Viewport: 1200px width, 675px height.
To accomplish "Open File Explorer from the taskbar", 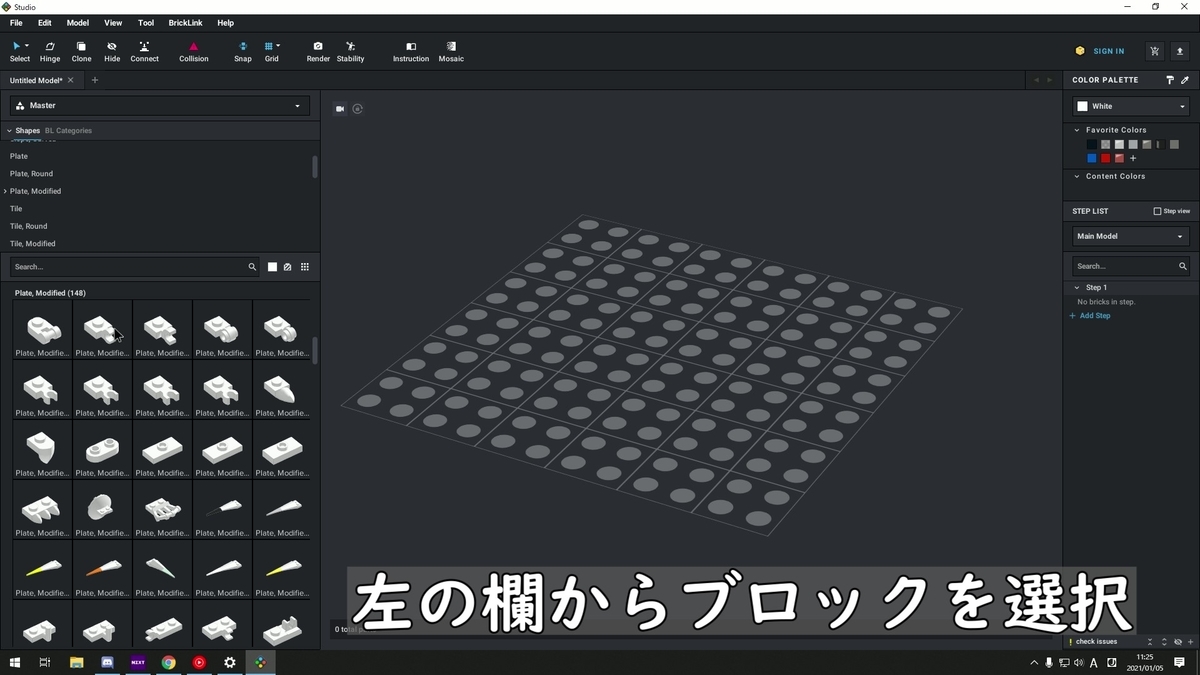I will tap(76, 662).
